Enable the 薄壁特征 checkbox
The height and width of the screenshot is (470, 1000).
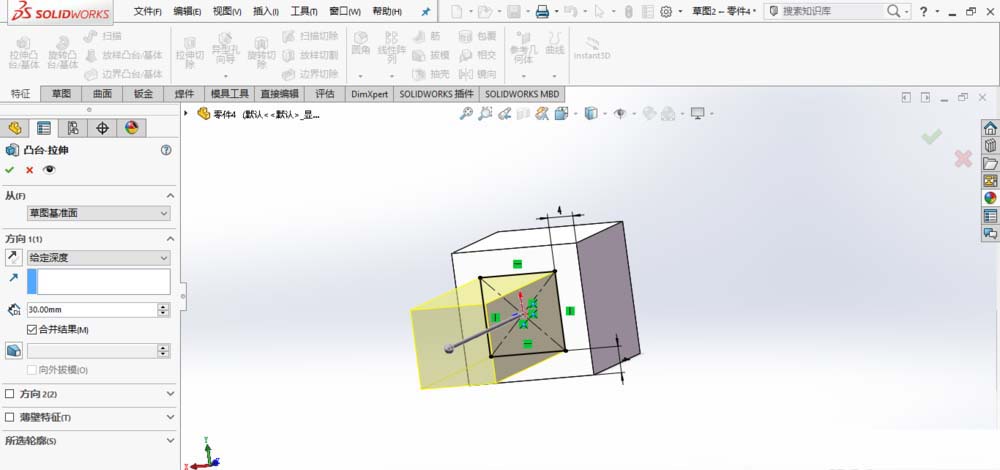10,417
